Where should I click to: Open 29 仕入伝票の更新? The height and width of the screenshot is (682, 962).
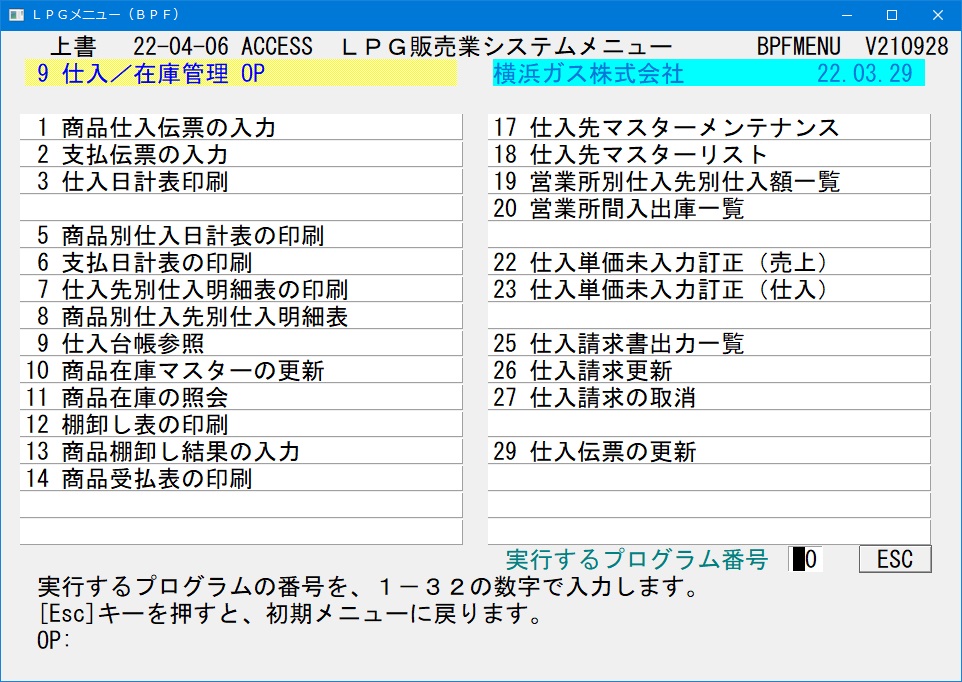point(709,451)
